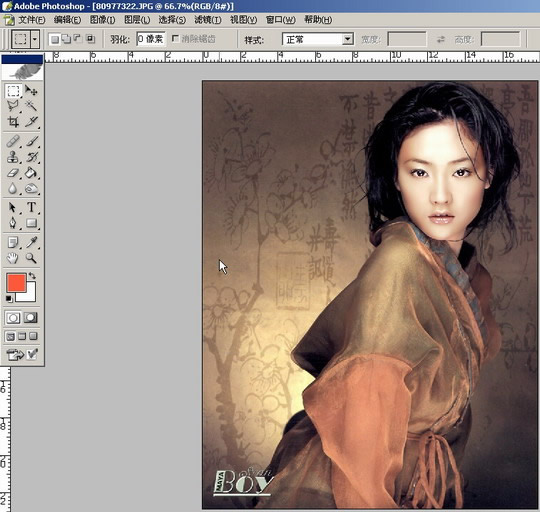Select the Pen tool

(x=13, y=223)
